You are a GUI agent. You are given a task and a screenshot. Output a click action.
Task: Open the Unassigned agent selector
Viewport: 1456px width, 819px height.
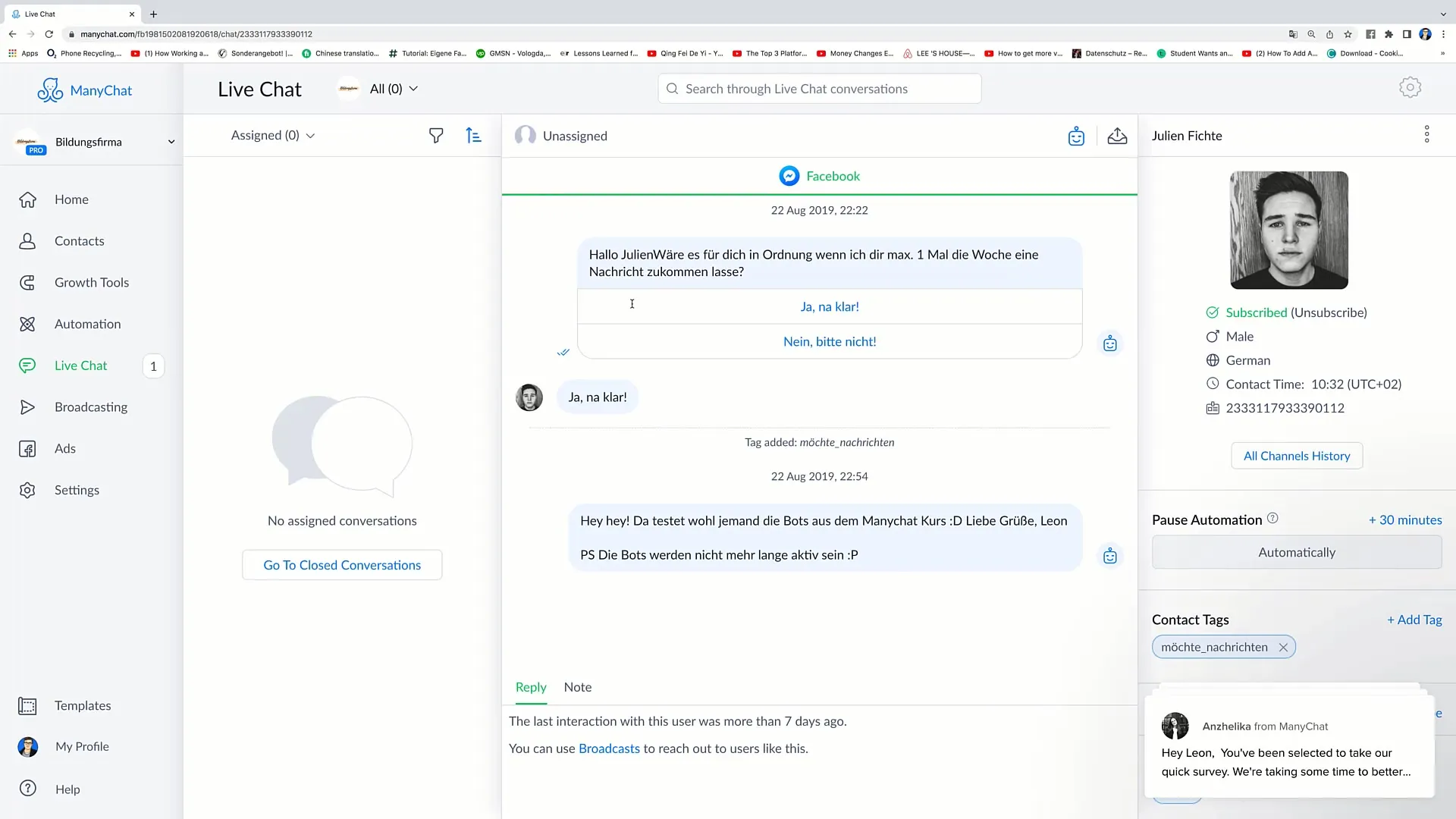[561, 136]
